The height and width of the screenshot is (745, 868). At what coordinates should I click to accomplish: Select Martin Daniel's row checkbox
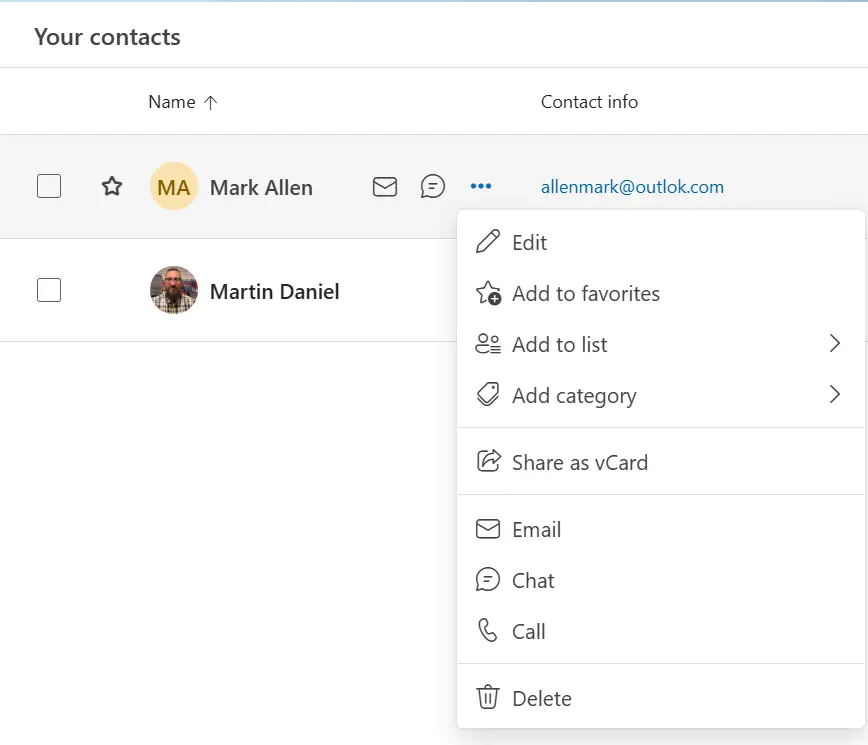[49, 290]
